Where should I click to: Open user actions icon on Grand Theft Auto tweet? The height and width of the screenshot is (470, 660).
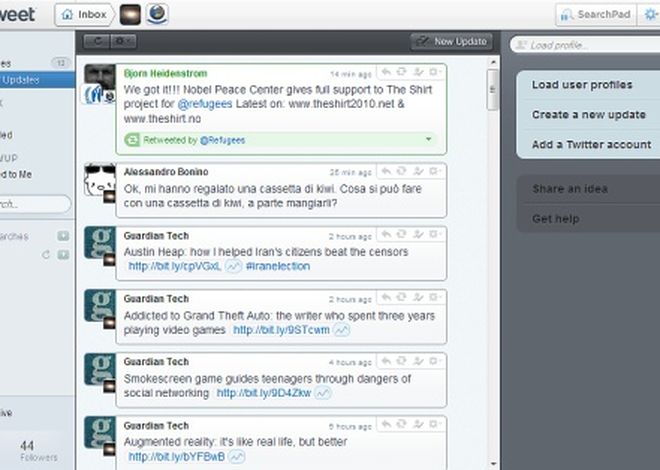(418, 297)
